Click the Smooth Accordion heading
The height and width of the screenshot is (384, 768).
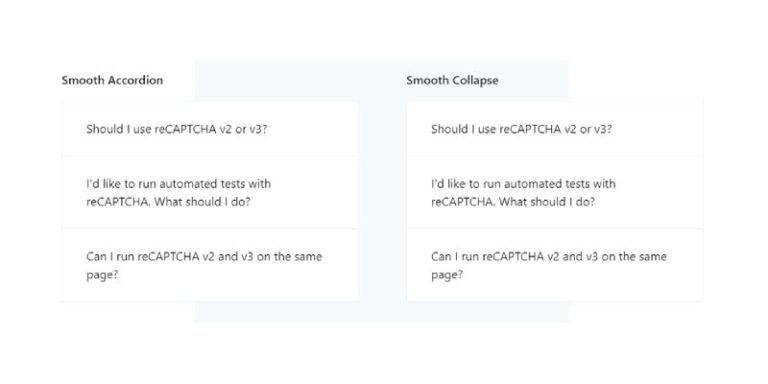[x=112, y=80]
